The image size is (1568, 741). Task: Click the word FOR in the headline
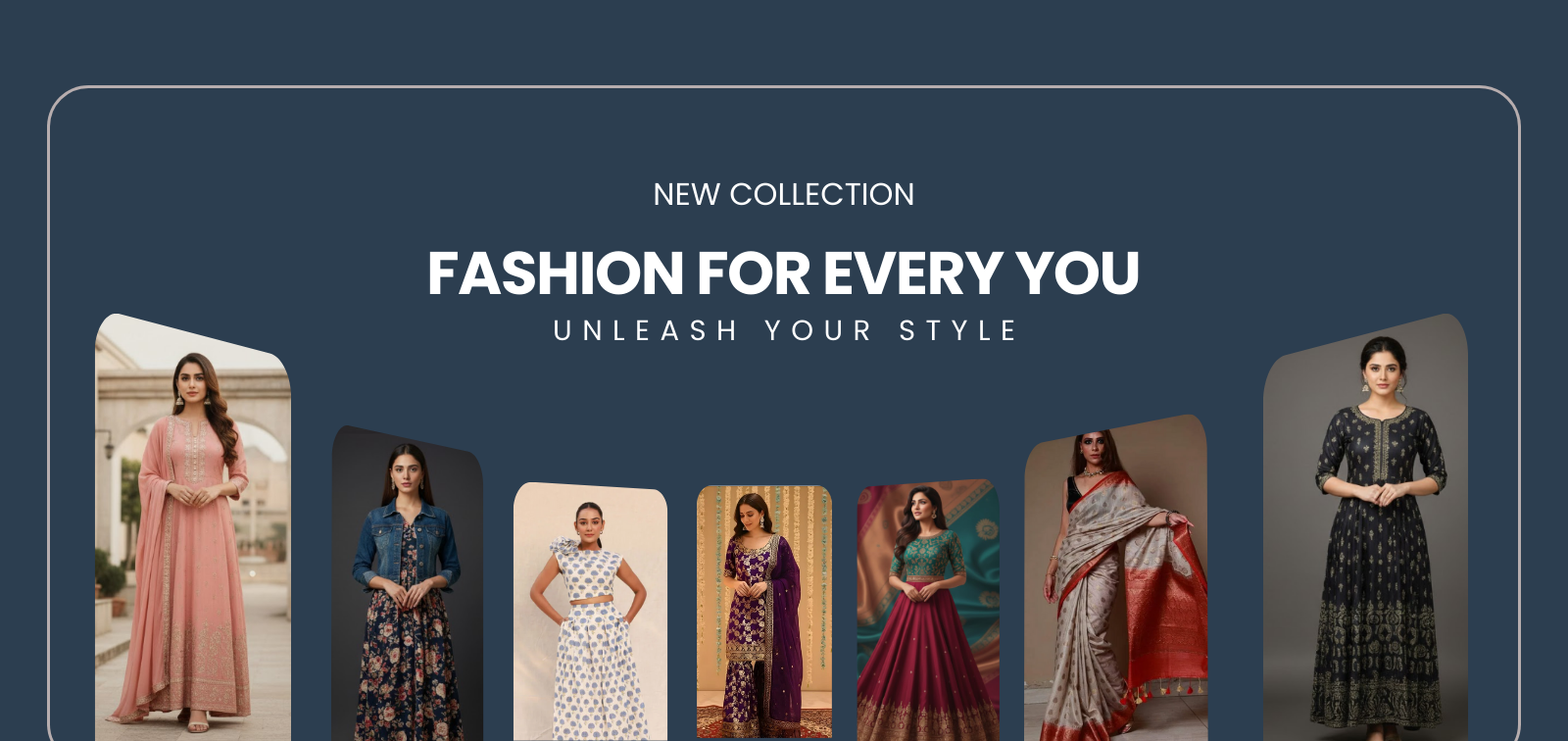754,272
